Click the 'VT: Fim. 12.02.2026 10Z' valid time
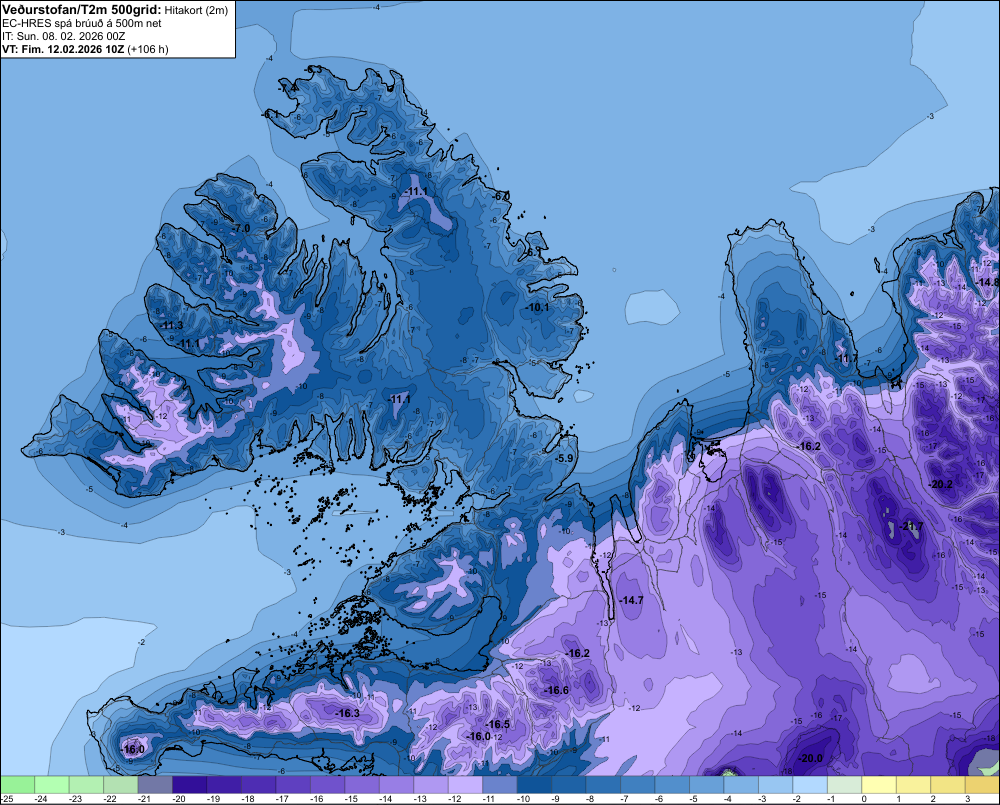 [x=63, y=49]
